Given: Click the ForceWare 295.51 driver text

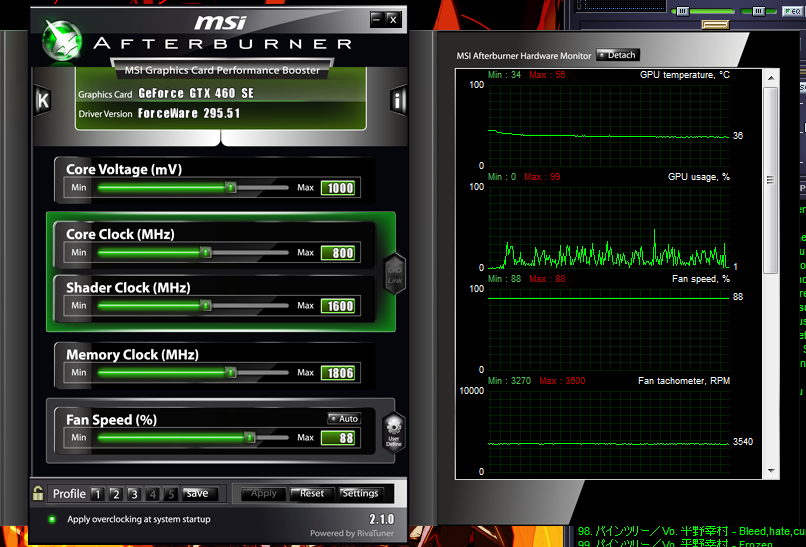Looking at the screenshot, I should (189, 113).
